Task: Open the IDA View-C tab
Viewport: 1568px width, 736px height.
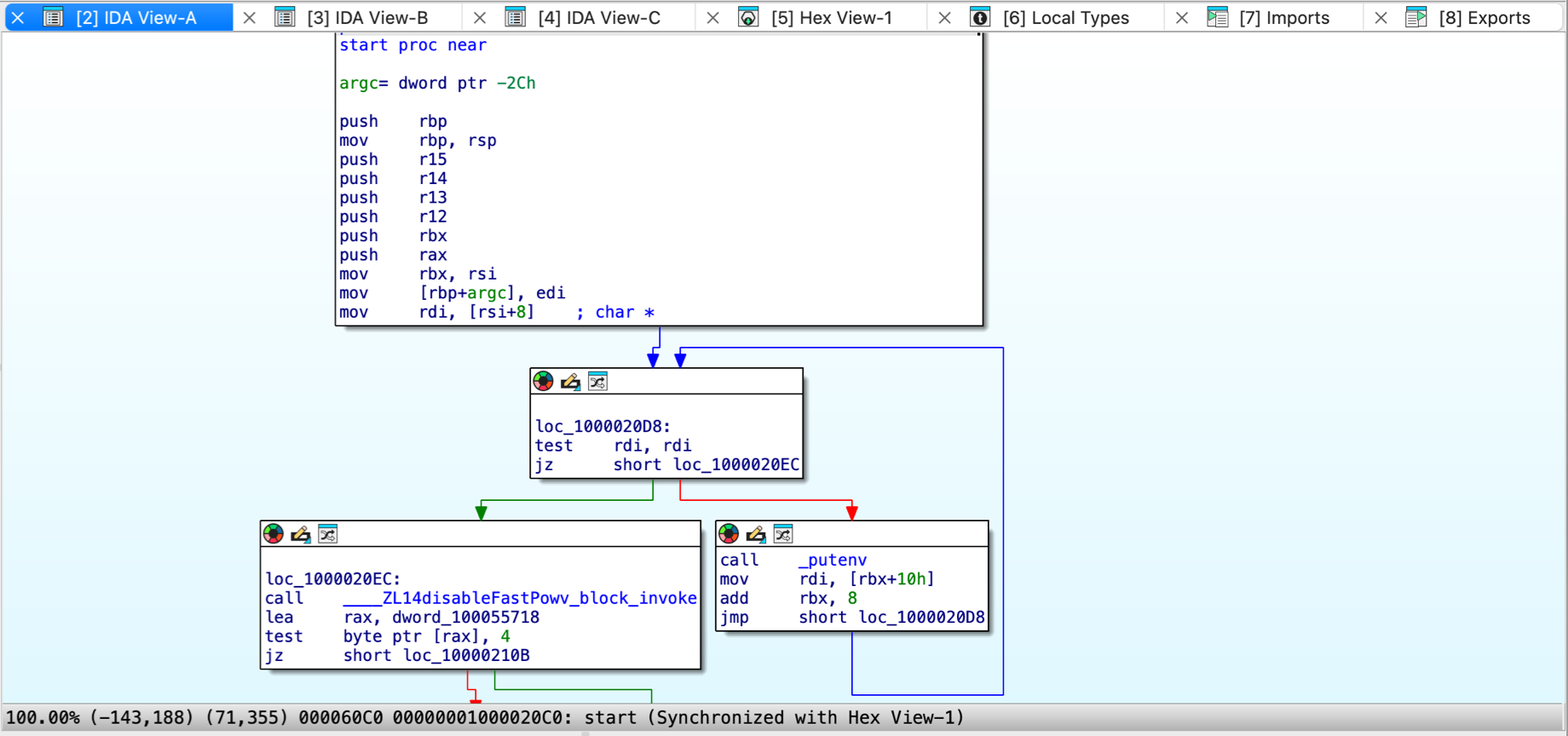Action: tap(599, 17)
